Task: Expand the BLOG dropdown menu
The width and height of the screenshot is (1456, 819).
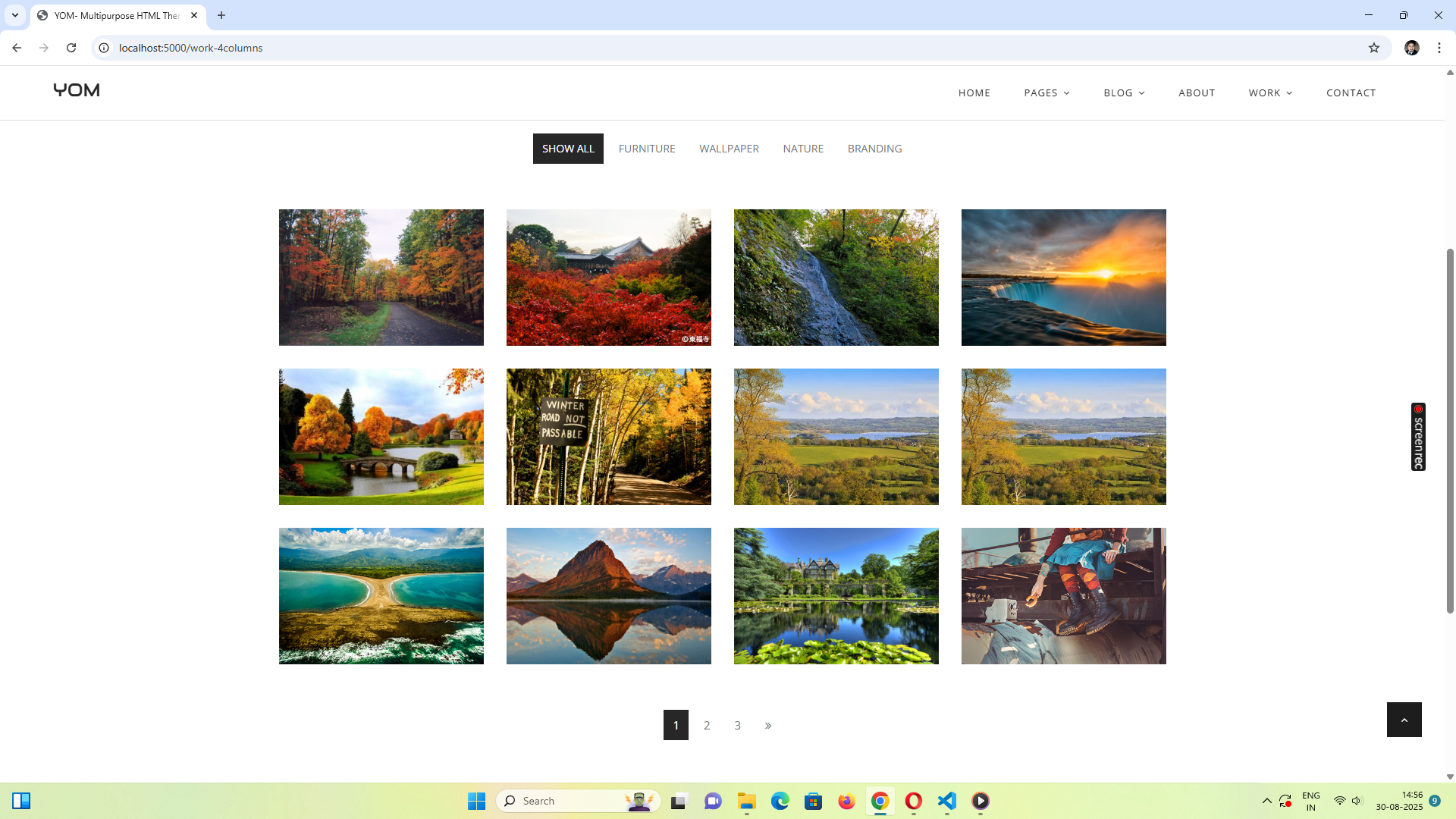Action: (1124, 93)
